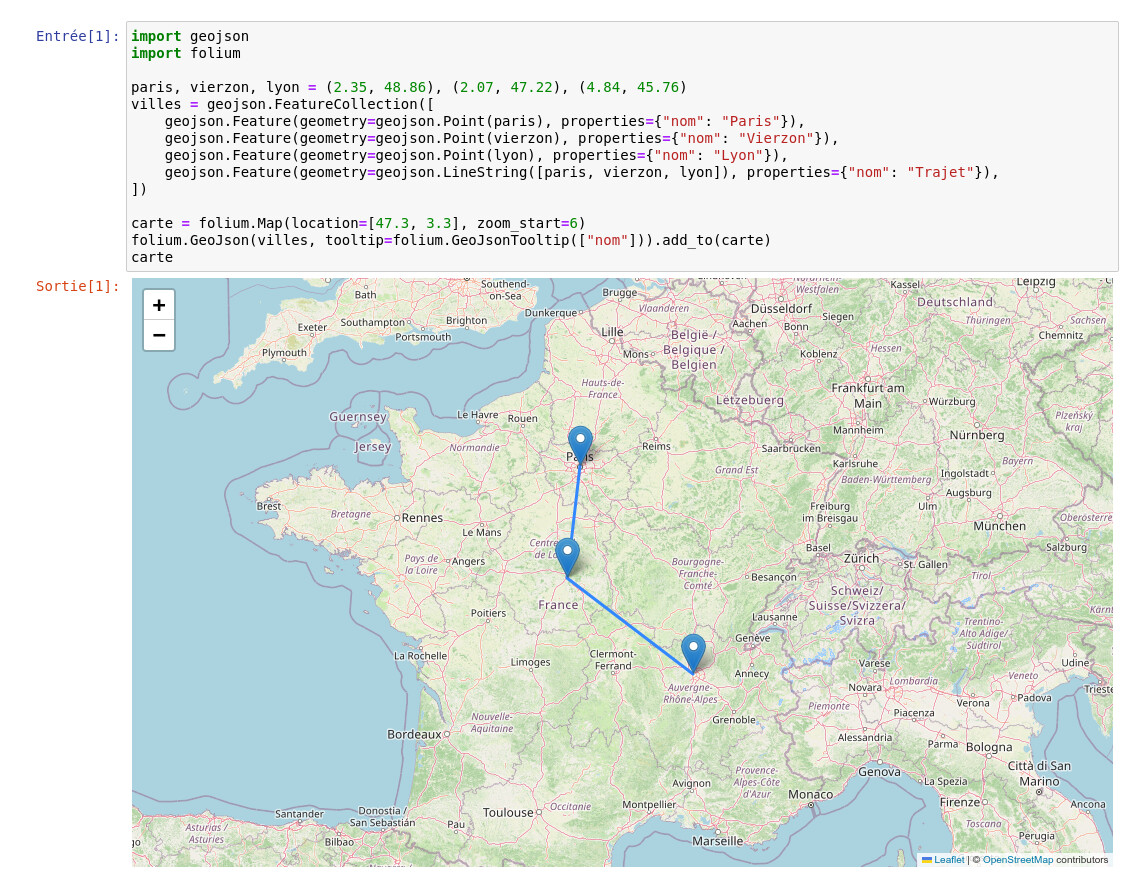
Task: Click the Düsseldorf label on the map
Action: coord(782,308)
